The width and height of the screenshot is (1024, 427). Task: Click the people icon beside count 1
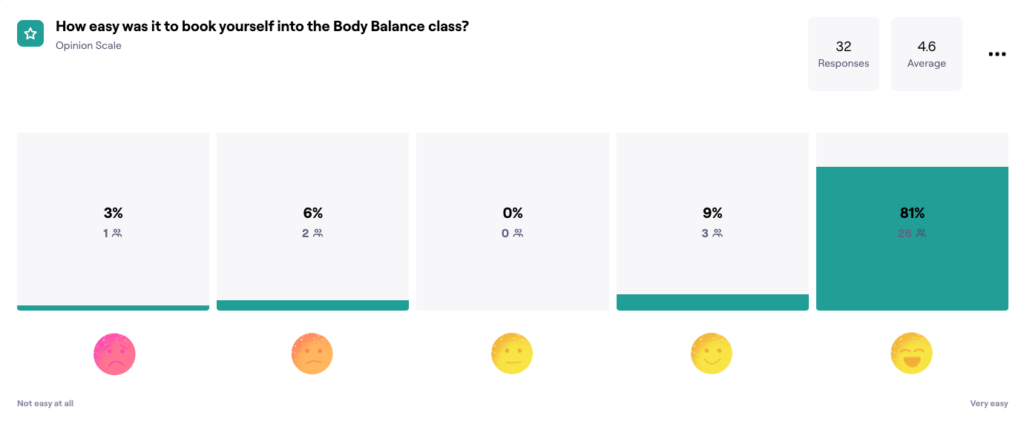(x=117, y=233)
